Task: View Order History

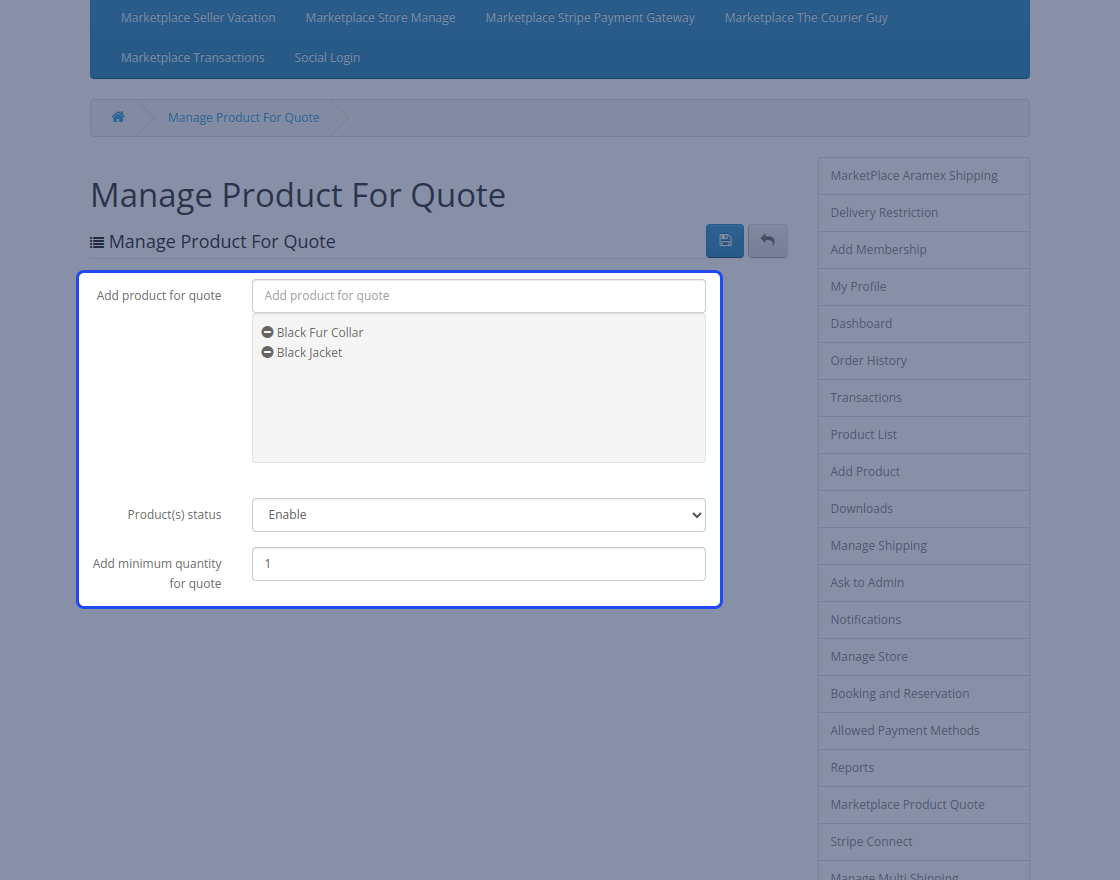Action: tap(924, 361)
